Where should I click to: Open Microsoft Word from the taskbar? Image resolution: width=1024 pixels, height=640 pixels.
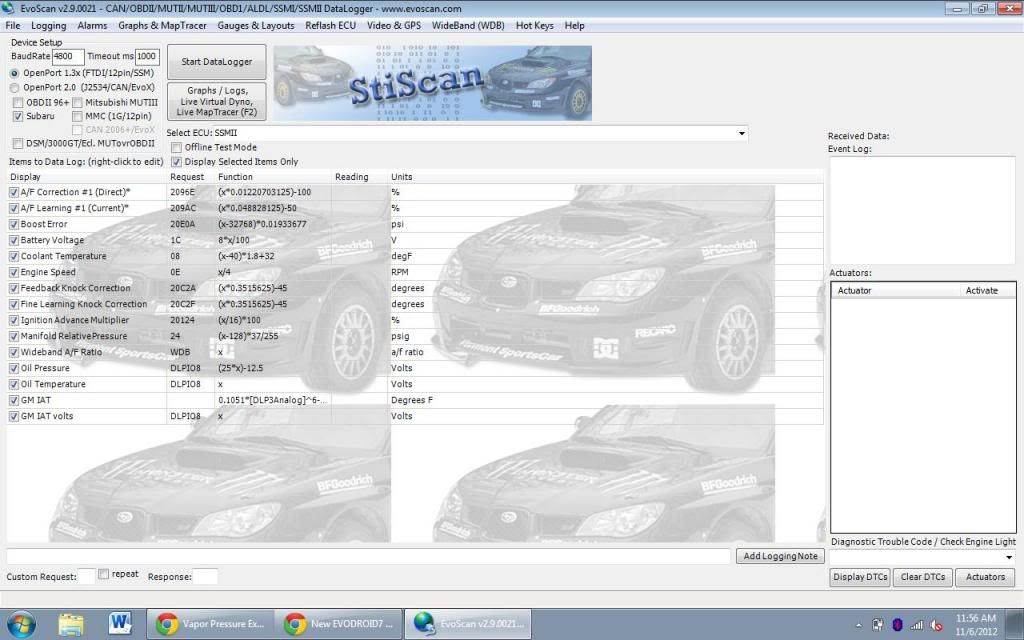pos(120,624)
